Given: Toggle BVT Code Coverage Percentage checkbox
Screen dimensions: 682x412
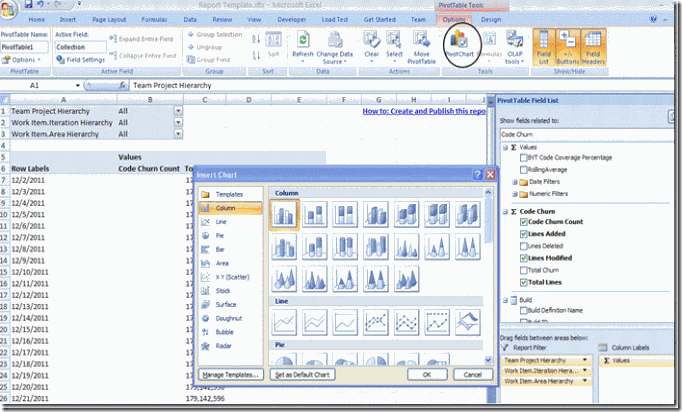Looking at the screenshot, I should (524, 158).
